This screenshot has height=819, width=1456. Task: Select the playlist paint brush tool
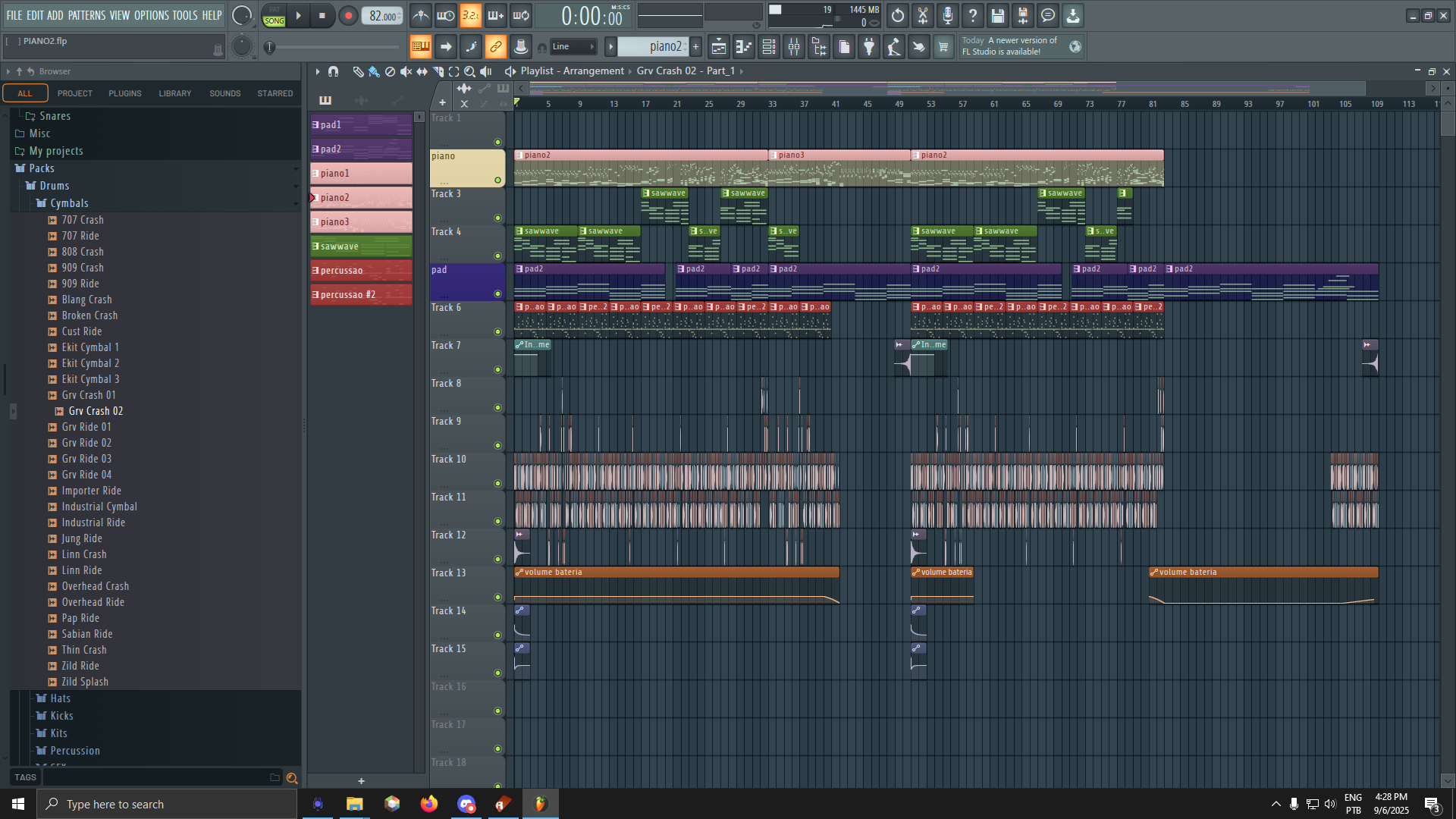pyautogui.click(x=374, y=71)
